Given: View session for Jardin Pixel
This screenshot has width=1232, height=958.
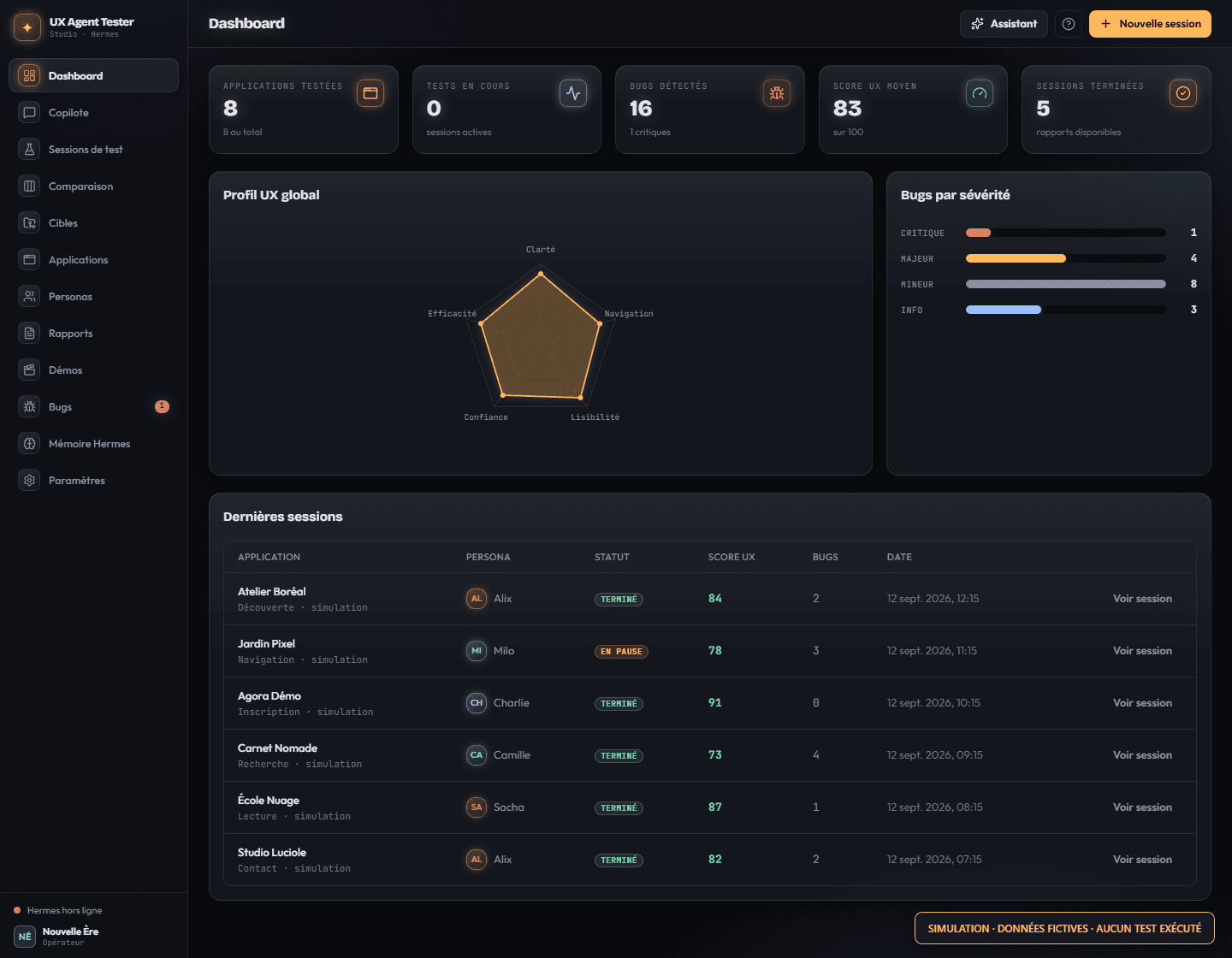Looking at the screenshot, I should 1142,651.
